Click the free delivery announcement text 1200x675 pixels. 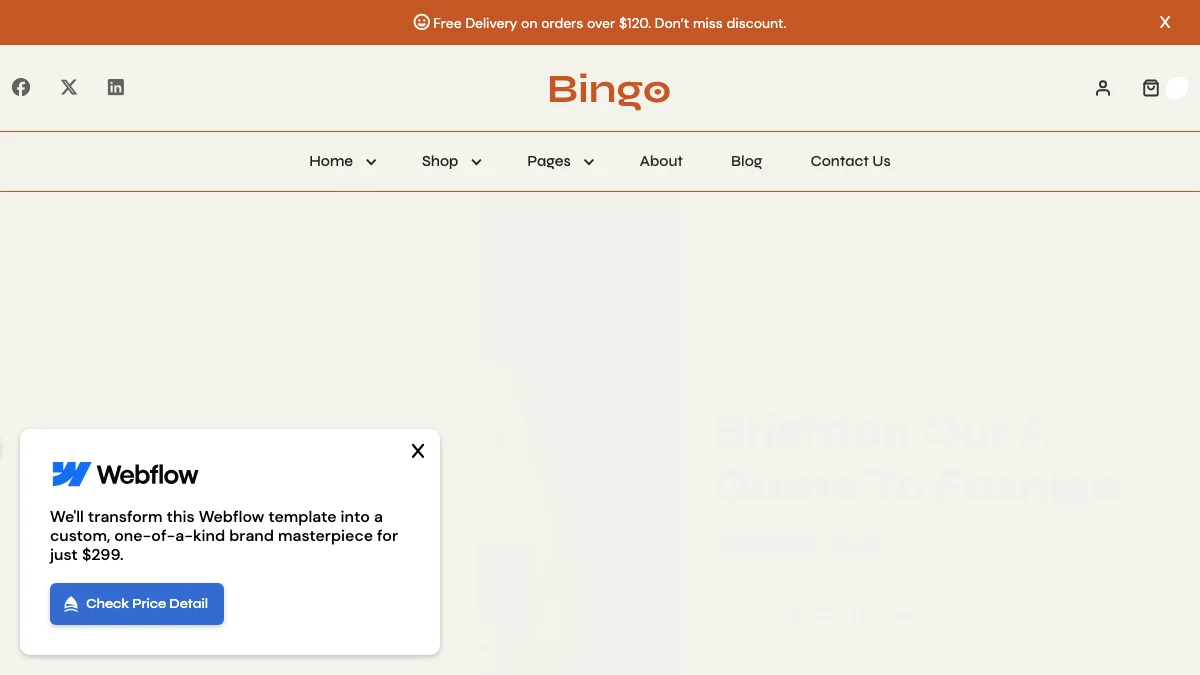pyautogui.click(x=610, y=23)
